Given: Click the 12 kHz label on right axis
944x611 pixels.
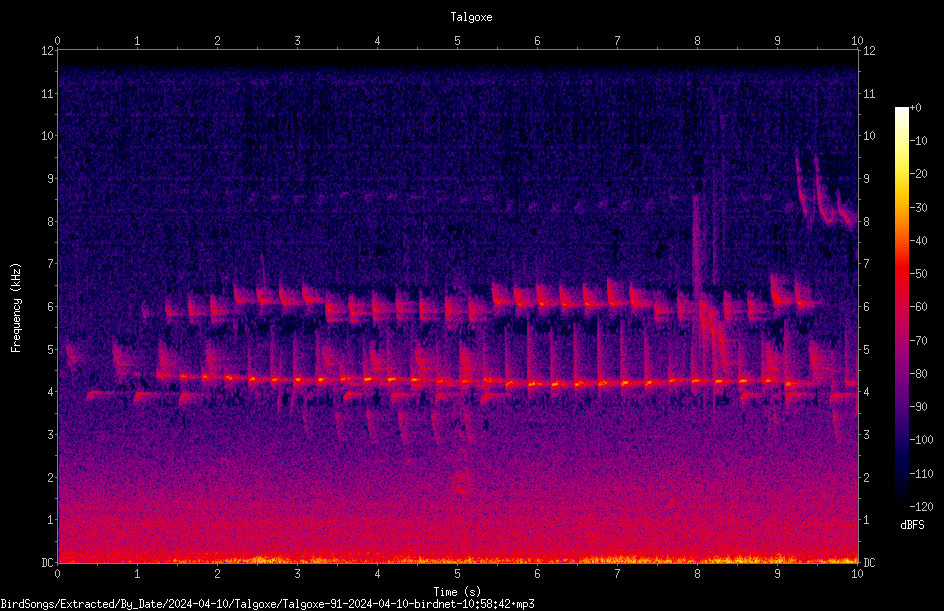Looking at the screenshot, I should [x=869, y=51].
